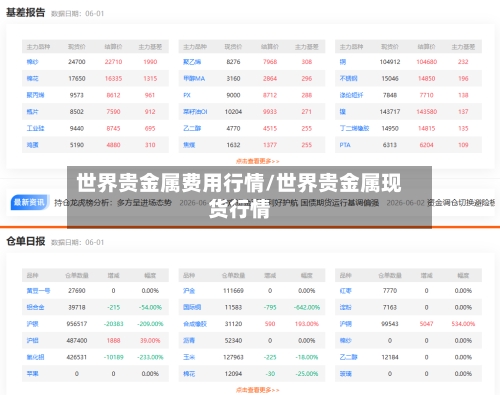The width and height of the screenshot is (500, 395).
Task: Open the 黄豆一号 warehouse receipt link
Action: (38, 291)
